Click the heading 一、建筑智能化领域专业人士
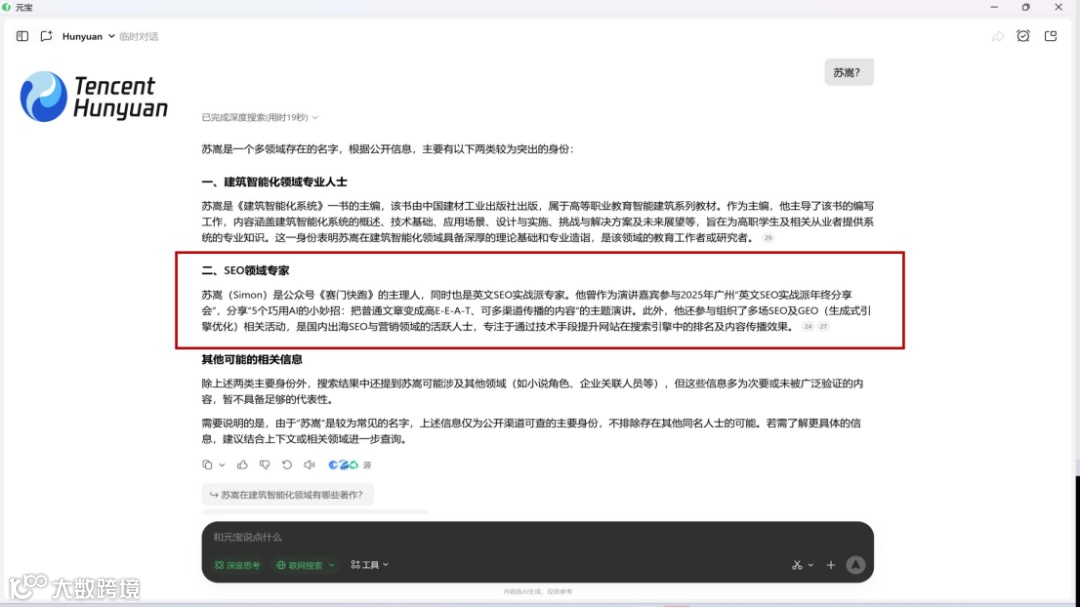This screenshot has height=608, width=1080. tap(274, 182)
